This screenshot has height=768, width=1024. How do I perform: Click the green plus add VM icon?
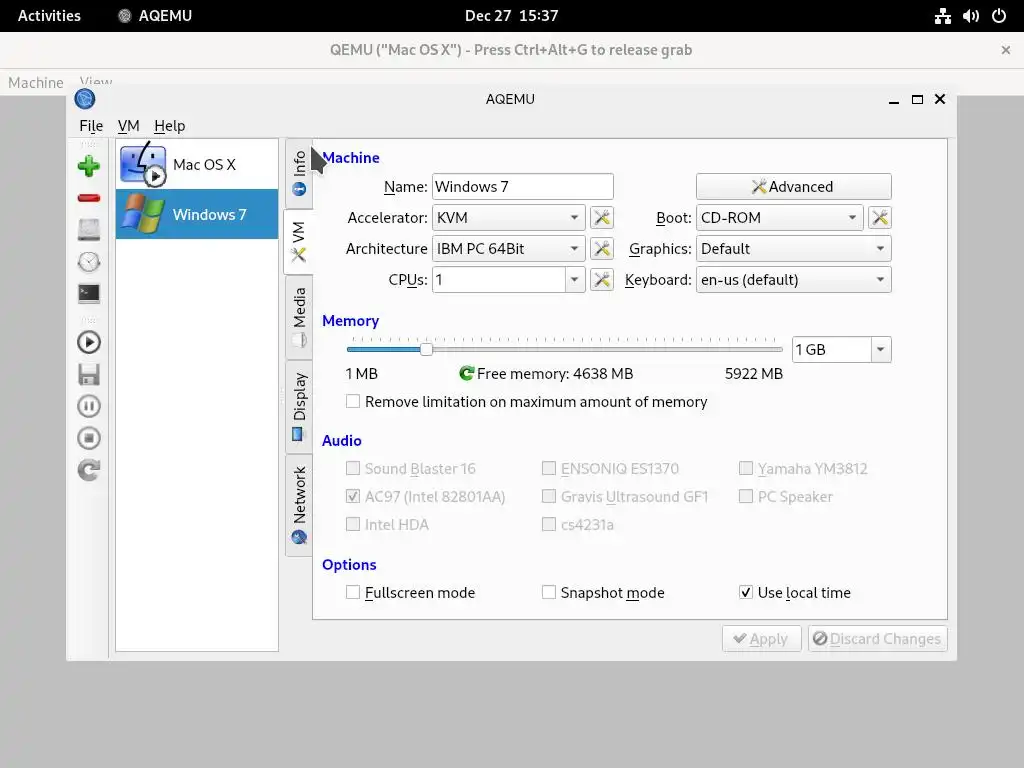[89, 167]
